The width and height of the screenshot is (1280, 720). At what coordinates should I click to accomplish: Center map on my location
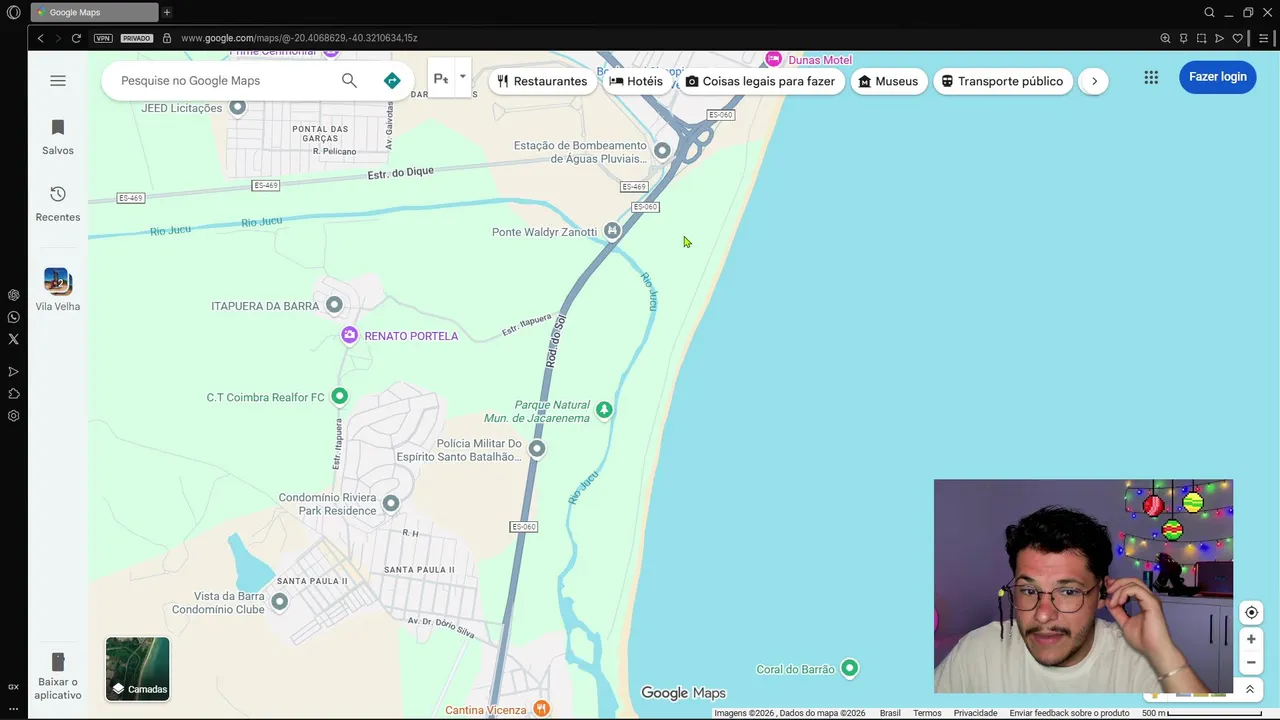pos(1251,613)
